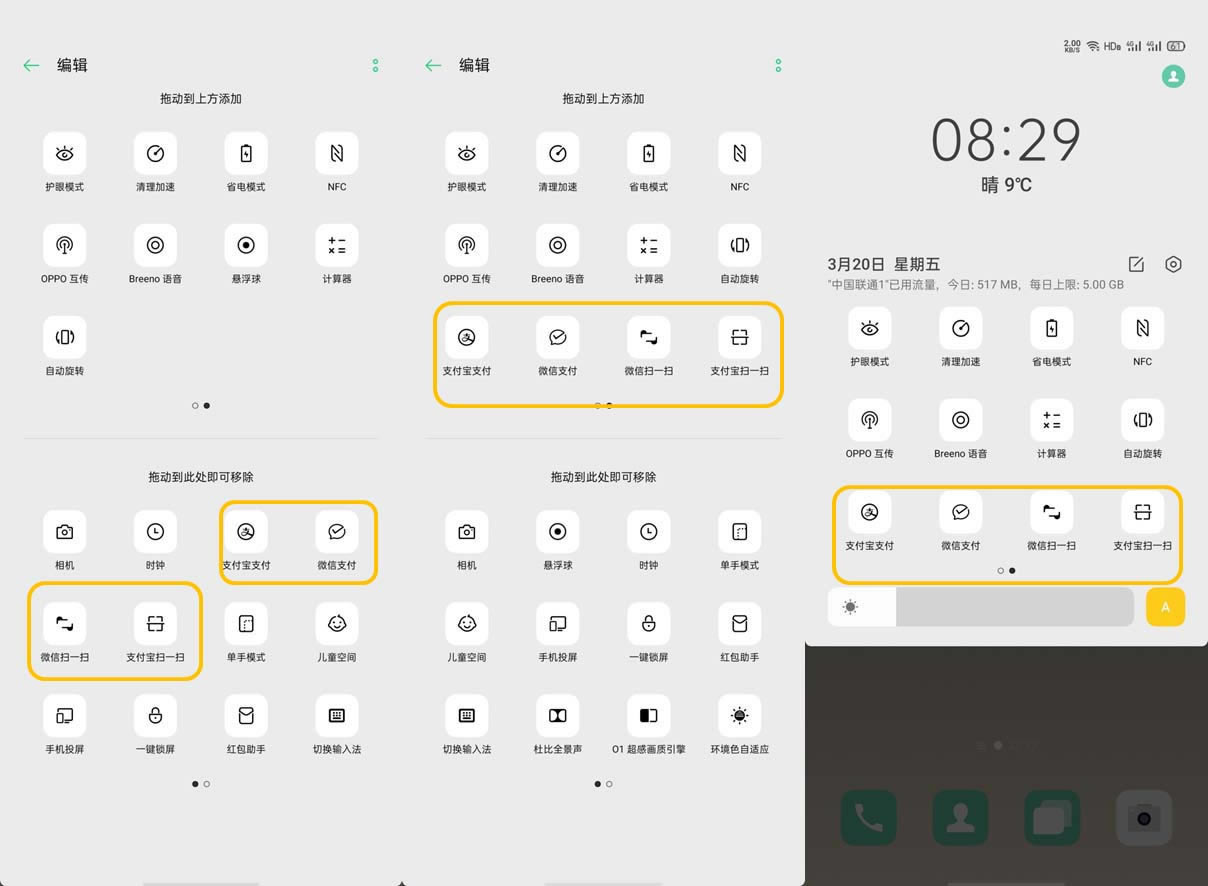1208x886 pixels.
Task: Select 清理加速 tile in left 编辑 screen
Action: 155,153
